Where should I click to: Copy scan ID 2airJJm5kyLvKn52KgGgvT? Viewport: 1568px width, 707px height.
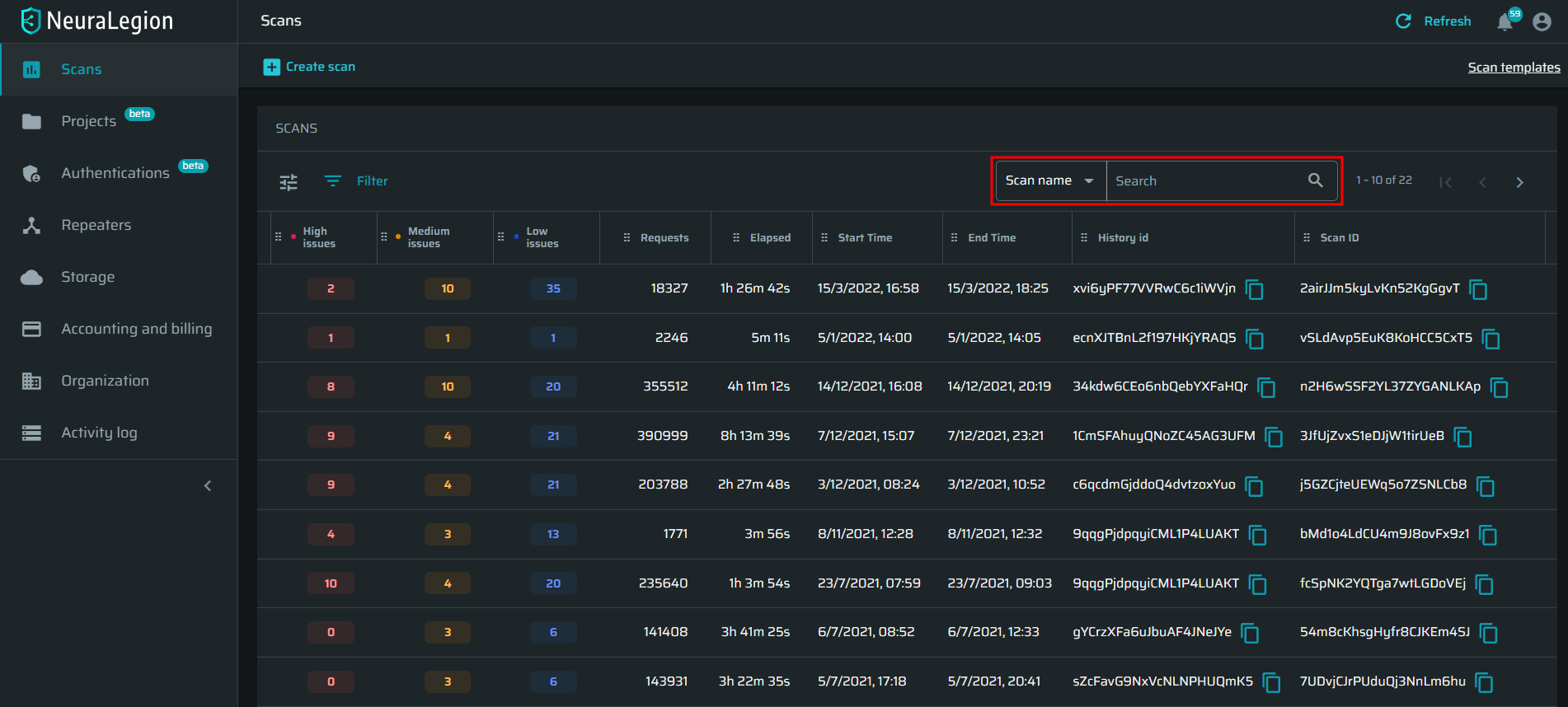point(1479,289)
